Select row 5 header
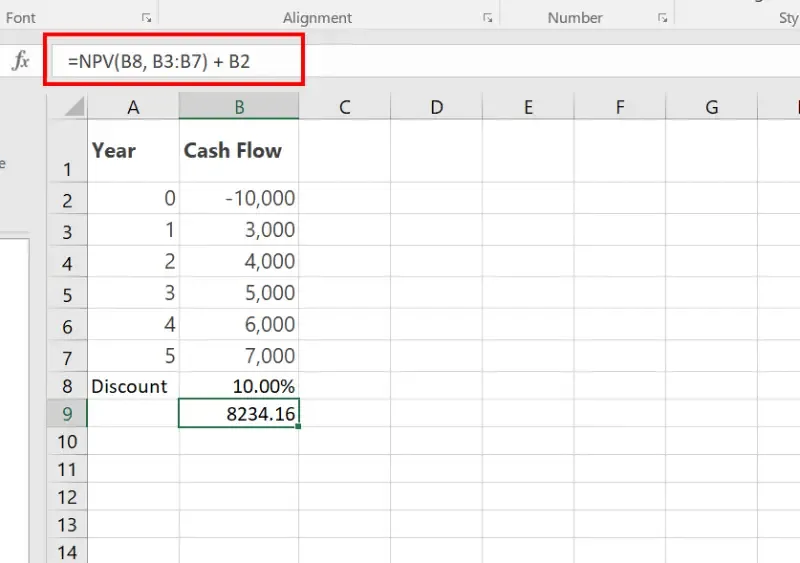Image resolution: width=800 pixels, height=563 pixels. (x=67, y=293)
